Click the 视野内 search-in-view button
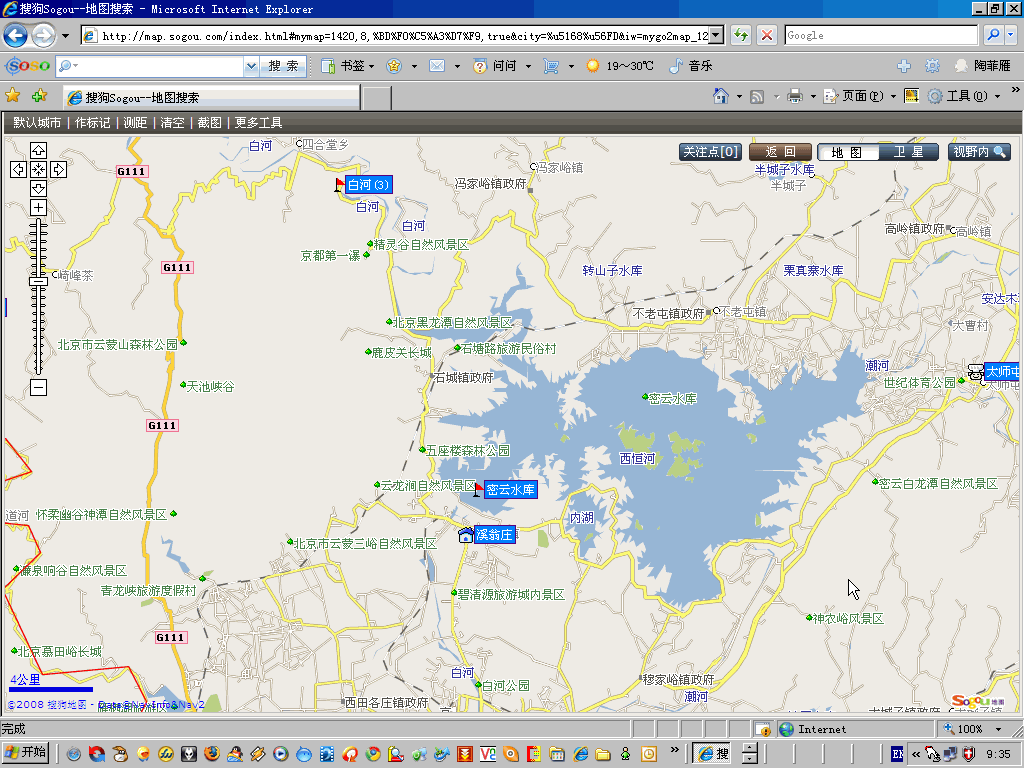The width and height of the screenshot is (1024, 768). (979, 152)
